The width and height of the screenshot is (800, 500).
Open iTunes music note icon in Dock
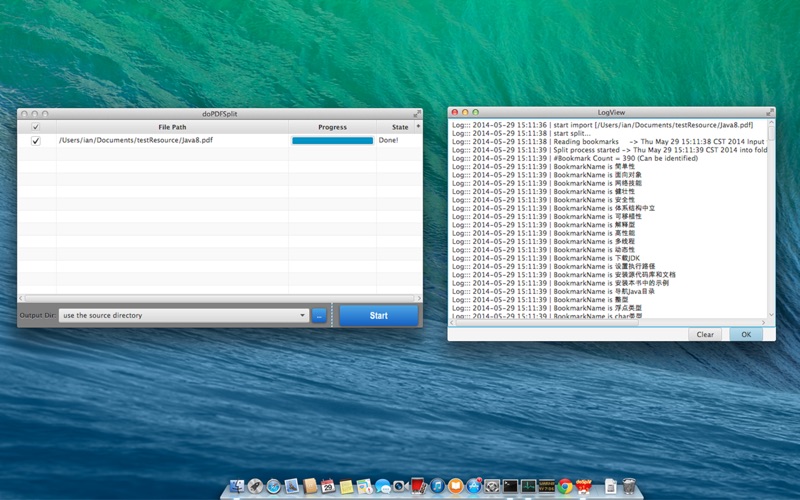[x=437, y=486]
